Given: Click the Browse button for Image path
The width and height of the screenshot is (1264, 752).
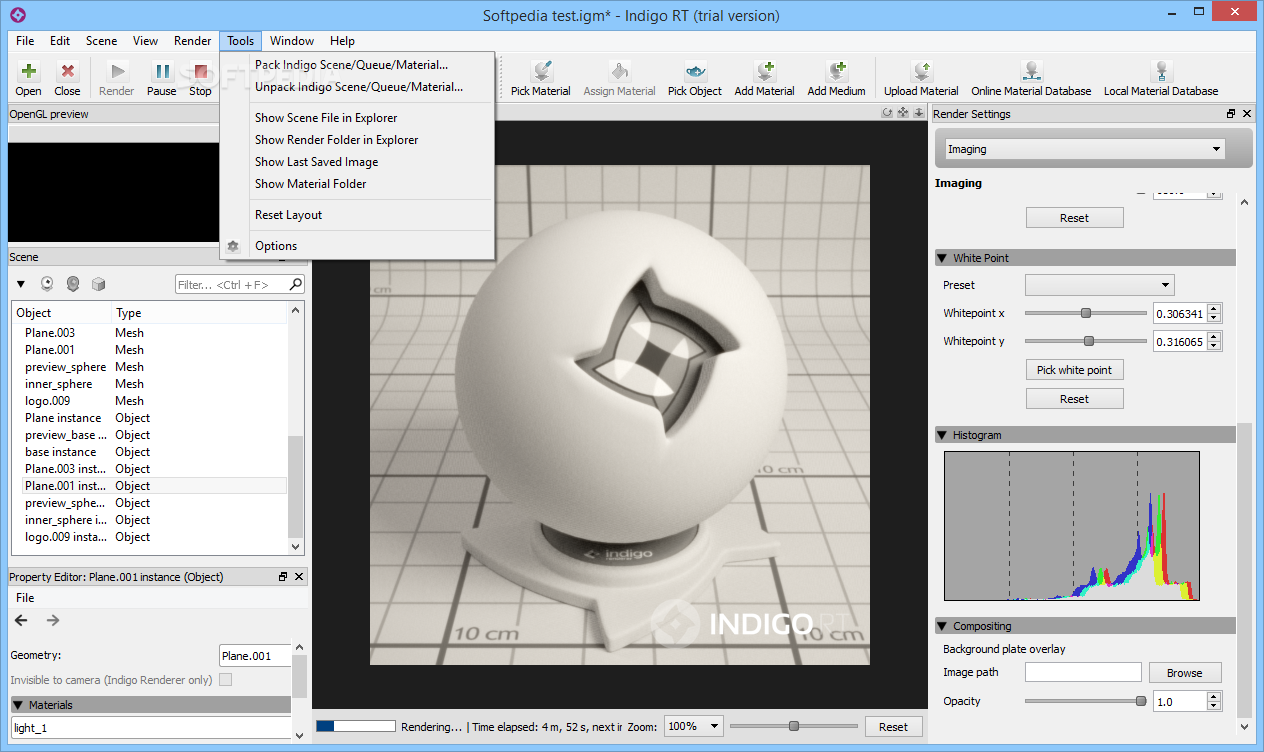Looking at the screenshot, I should click(1185, 673).
